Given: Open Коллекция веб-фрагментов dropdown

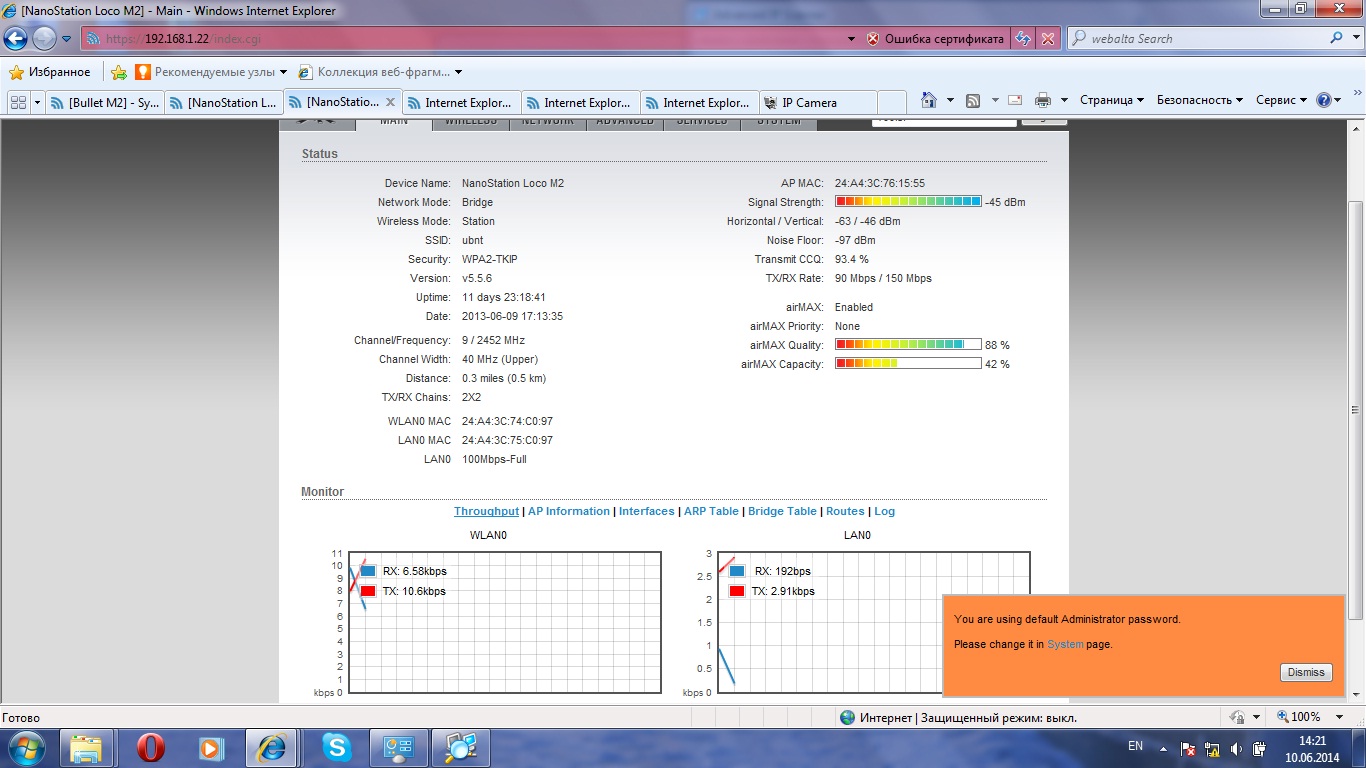Looking at the screenshot, I should coord(381,72).
